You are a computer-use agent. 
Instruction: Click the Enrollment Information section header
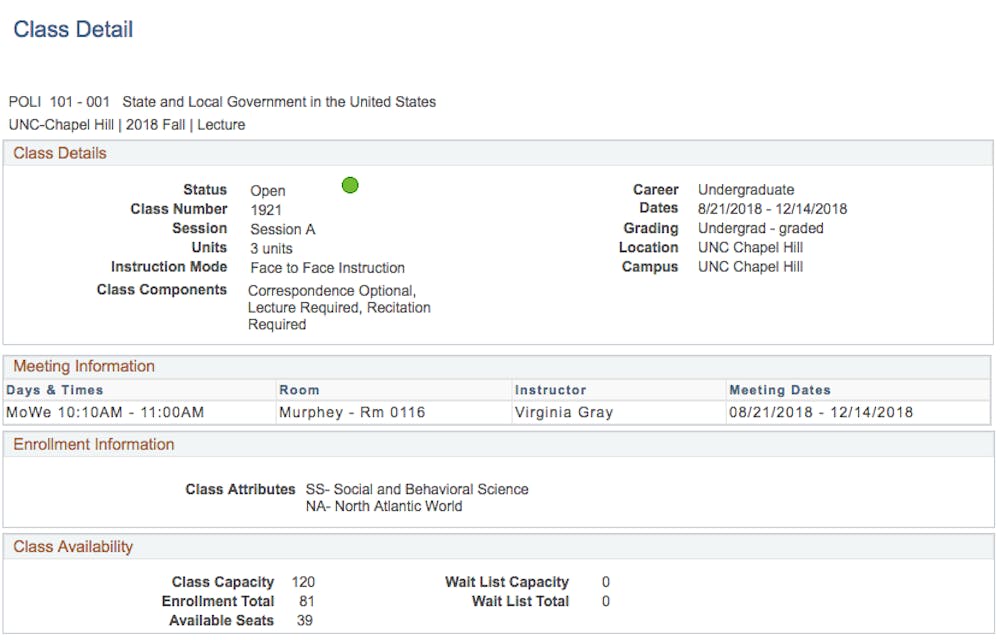94,444
